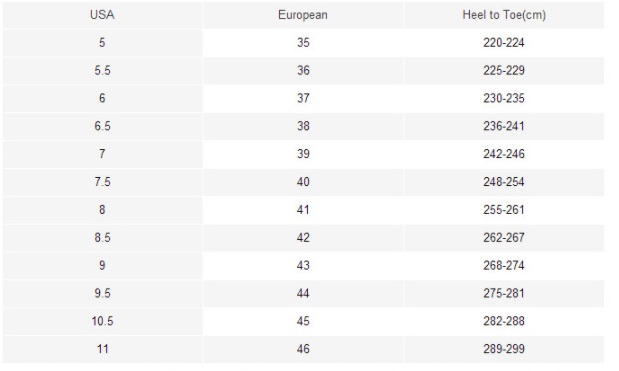
Task: Click the European column header
Action: [x=303, y=15]
